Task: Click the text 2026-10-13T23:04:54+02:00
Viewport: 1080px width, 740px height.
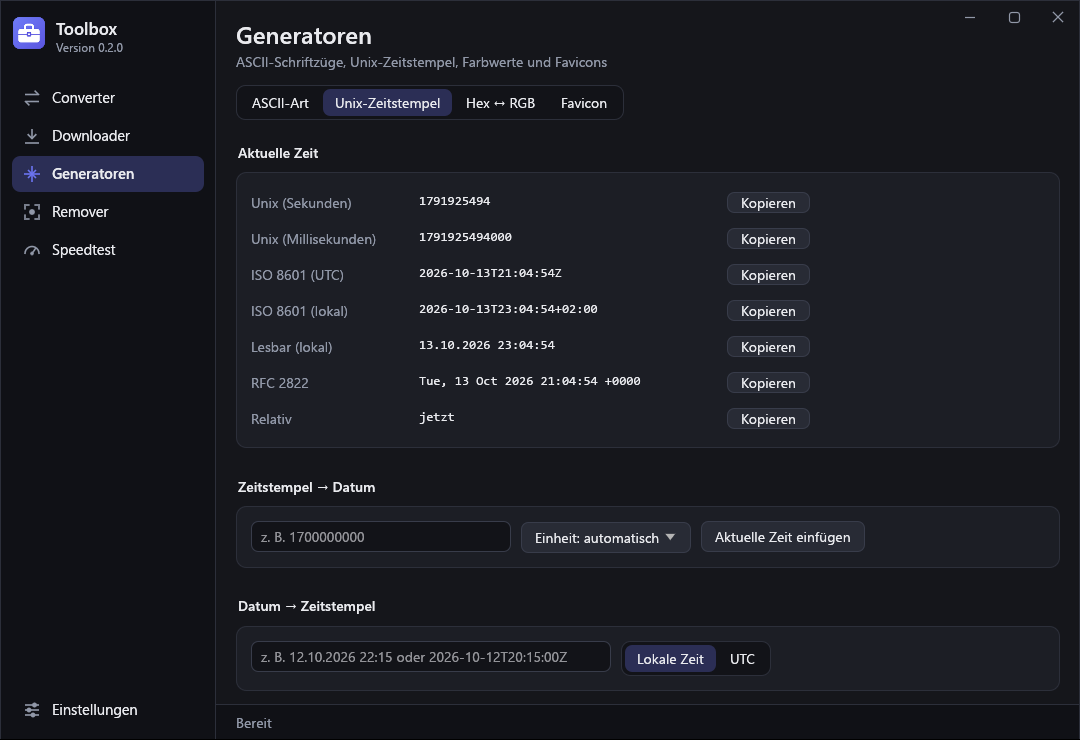Action: [x=508, y=309]
